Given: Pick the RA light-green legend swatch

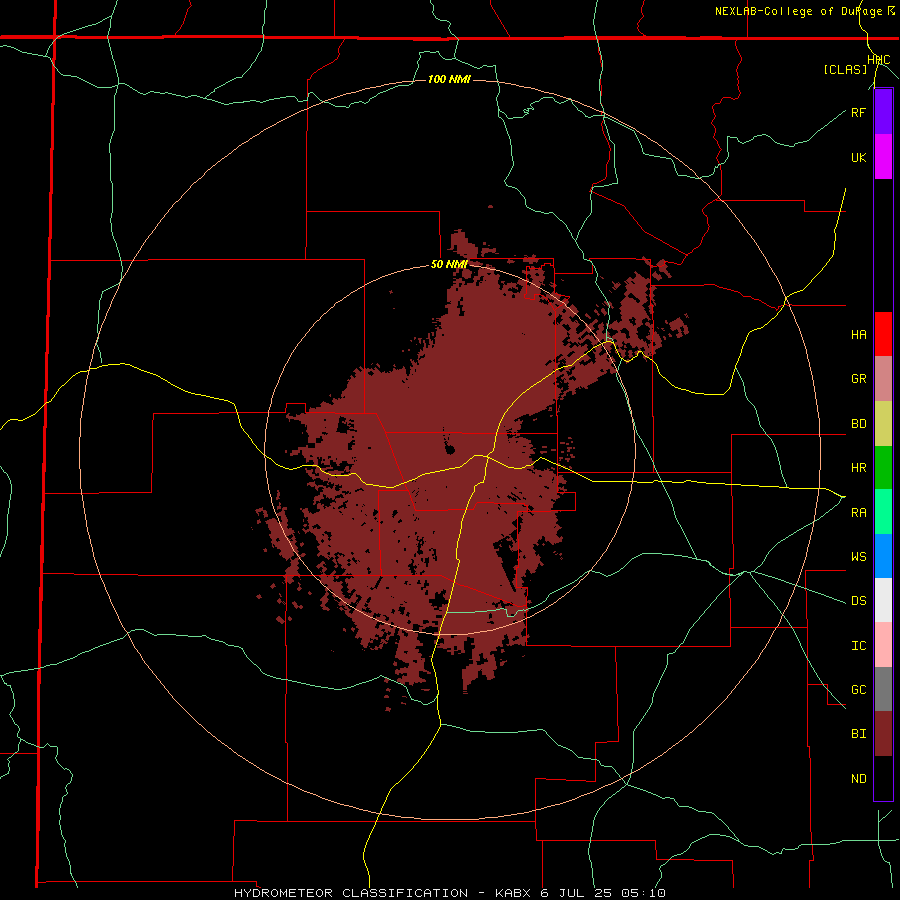Looking at the screenshot, I should [883, 512].
